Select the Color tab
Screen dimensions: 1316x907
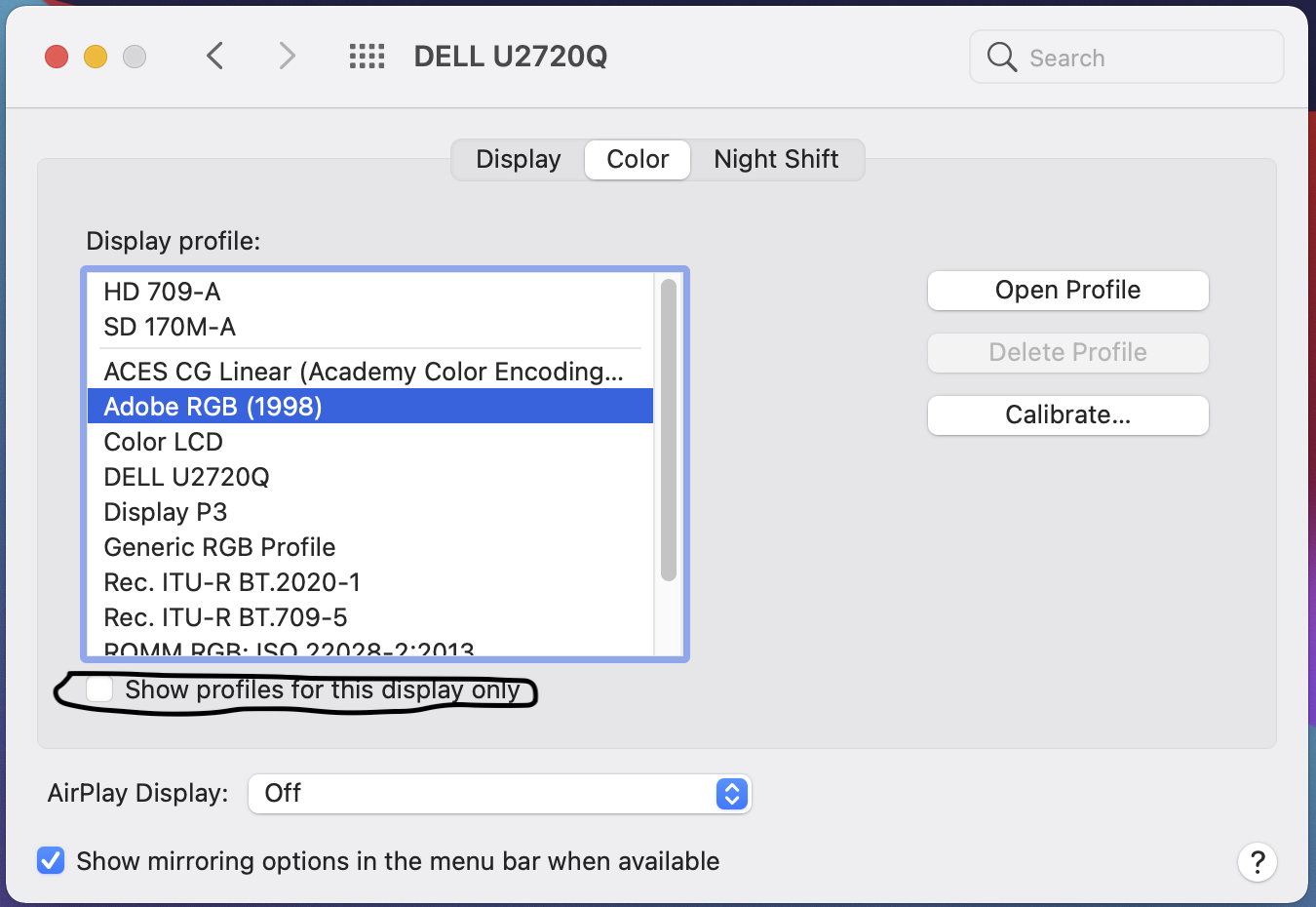click(x=638, y=159)
